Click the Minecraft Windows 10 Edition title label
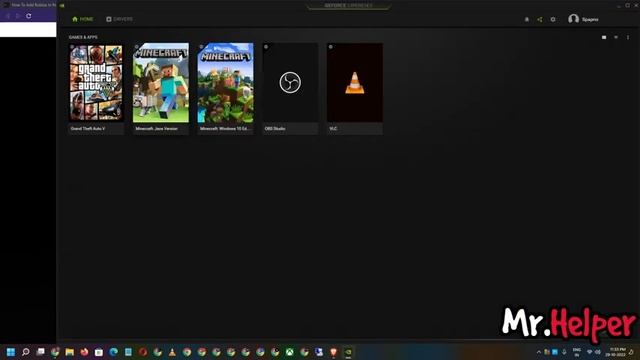 pyautogui.click(x=224, y=129)
